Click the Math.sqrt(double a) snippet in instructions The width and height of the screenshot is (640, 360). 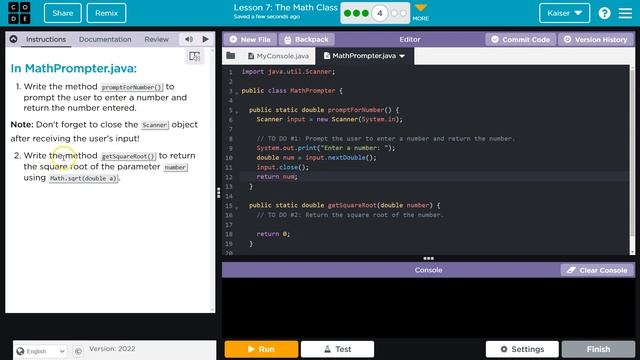point(84,178)
